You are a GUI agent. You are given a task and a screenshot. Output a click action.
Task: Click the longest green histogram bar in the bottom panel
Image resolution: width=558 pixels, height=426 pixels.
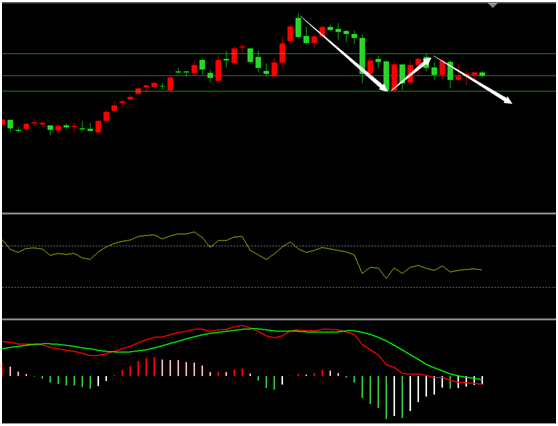[x=386, y=397]
